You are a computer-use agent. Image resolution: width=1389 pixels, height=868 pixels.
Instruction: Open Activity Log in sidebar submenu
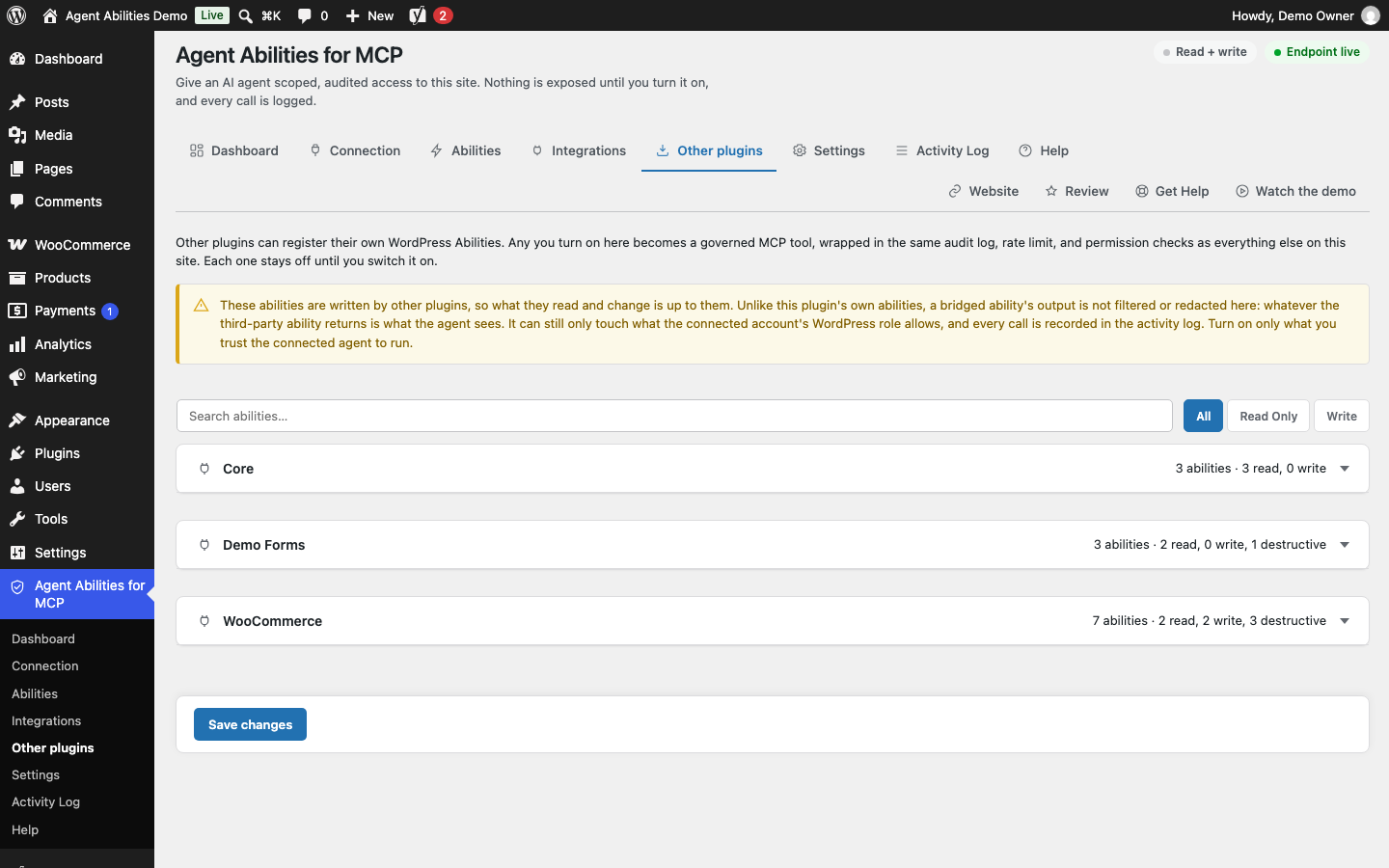click(46, 802)
